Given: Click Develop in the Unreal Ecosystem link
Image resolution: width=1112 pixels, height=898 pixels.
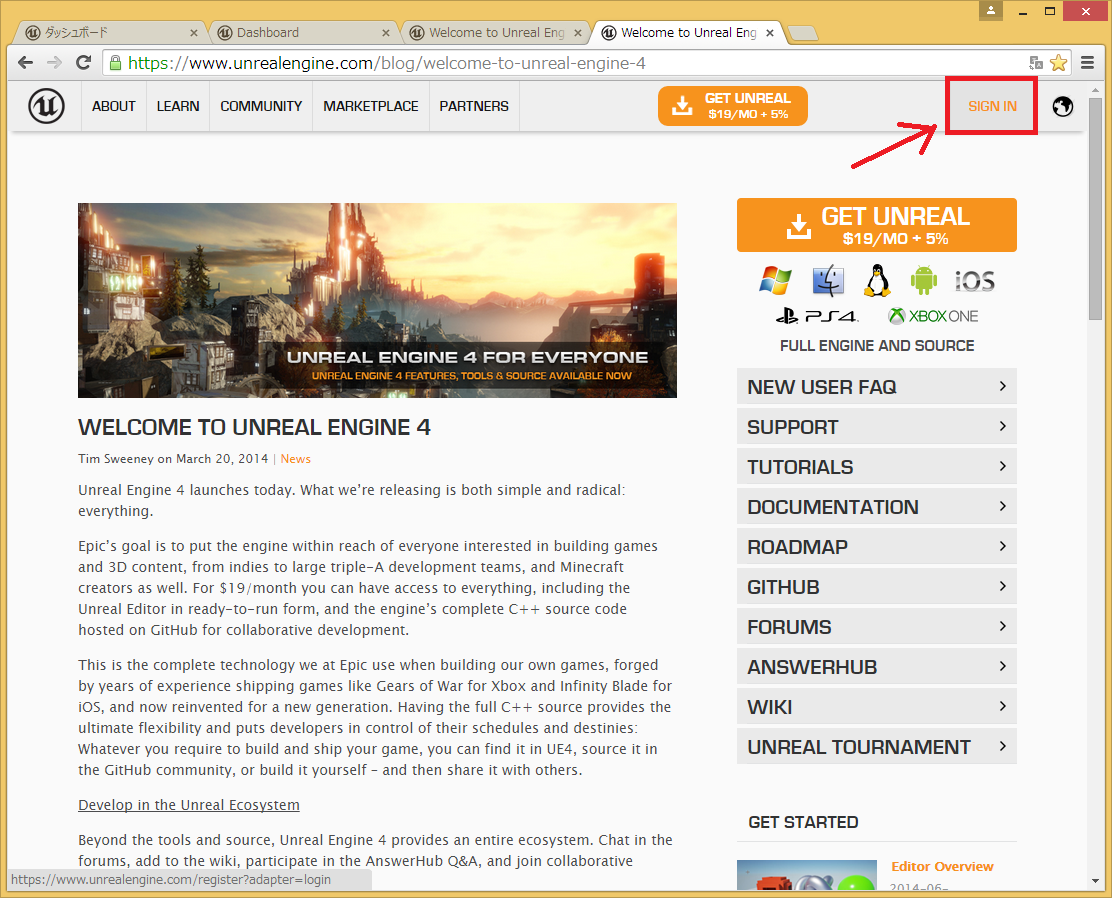Looking at the screenshot, I should coord(189,805).
